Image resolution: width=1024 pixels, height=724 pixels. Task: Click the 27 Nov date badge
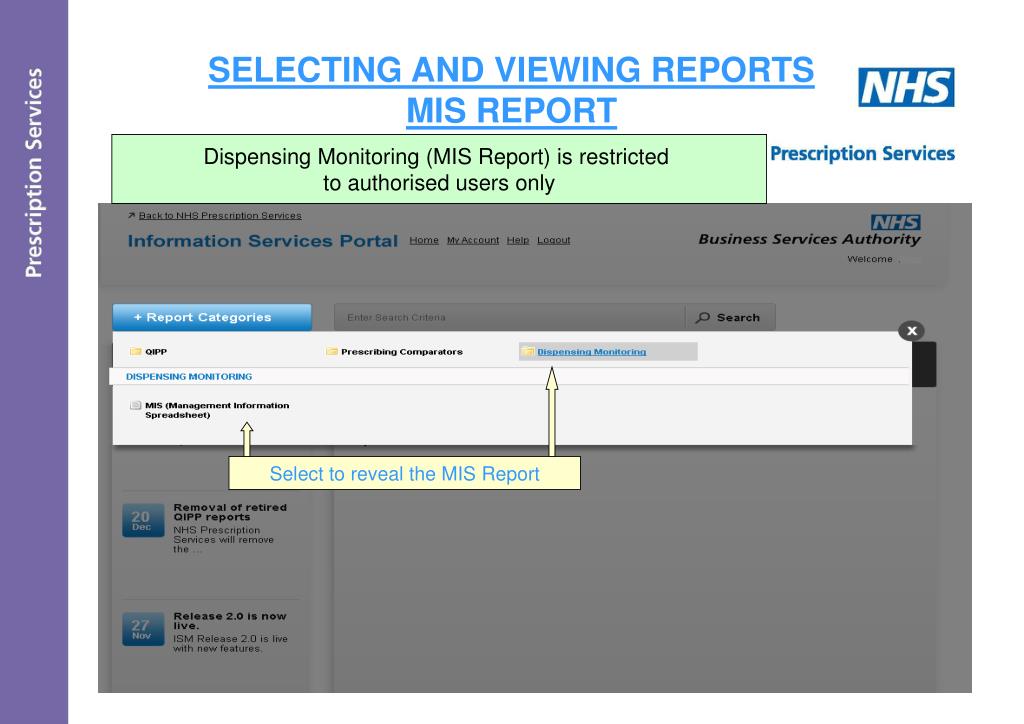[x=143, y=628]
